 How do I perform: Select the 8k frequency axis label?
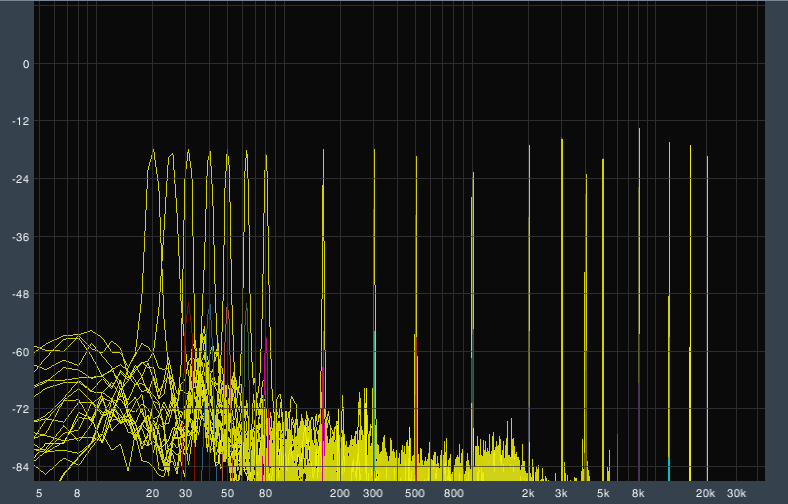638,494
